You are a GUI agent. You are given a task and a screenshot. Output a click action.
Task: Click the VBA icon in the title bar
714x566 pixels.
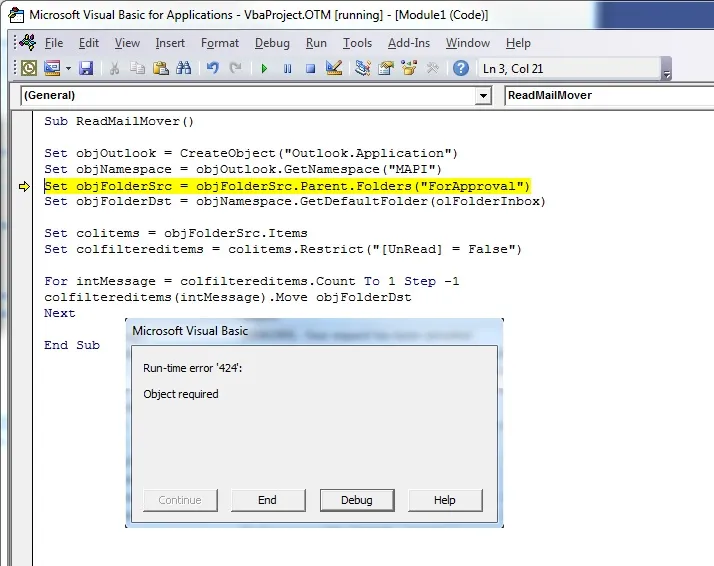point(16,15)
